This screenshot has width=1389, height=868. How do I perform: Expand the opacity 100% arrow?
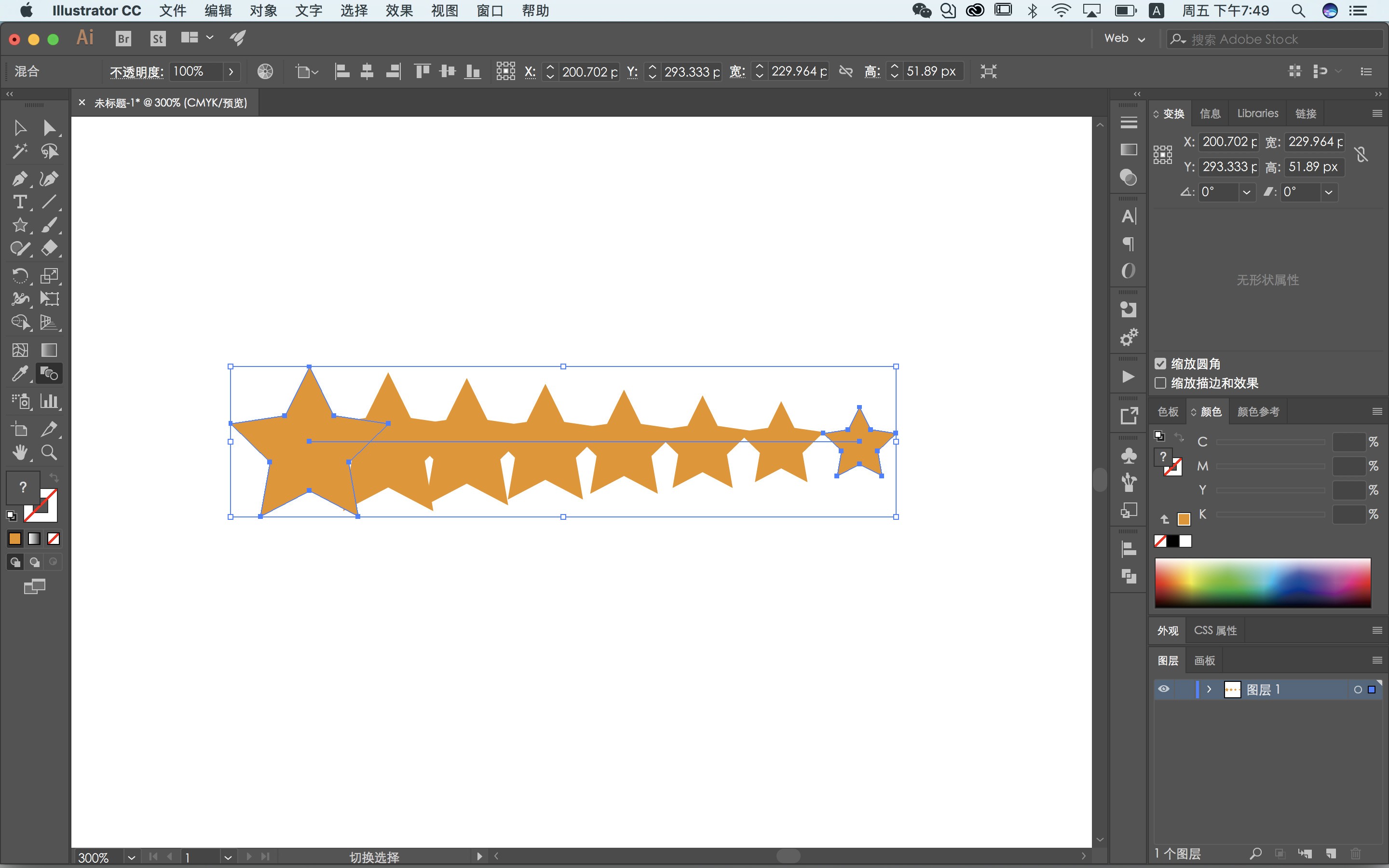pos(231,72)
